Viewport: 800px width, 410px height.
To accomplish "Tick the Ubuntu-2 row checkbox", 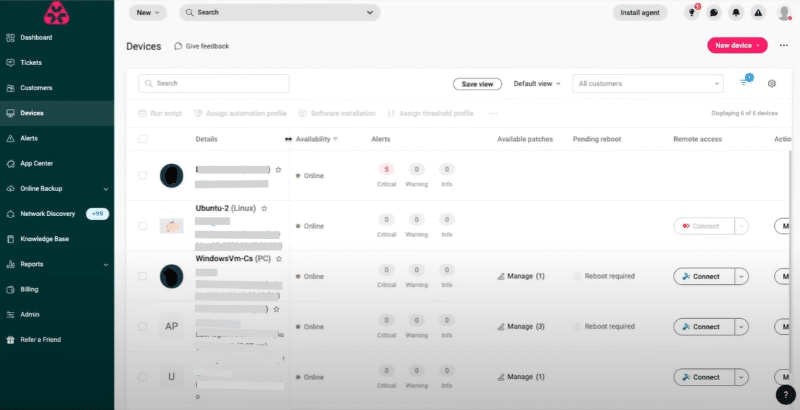I will pos(143,226).
